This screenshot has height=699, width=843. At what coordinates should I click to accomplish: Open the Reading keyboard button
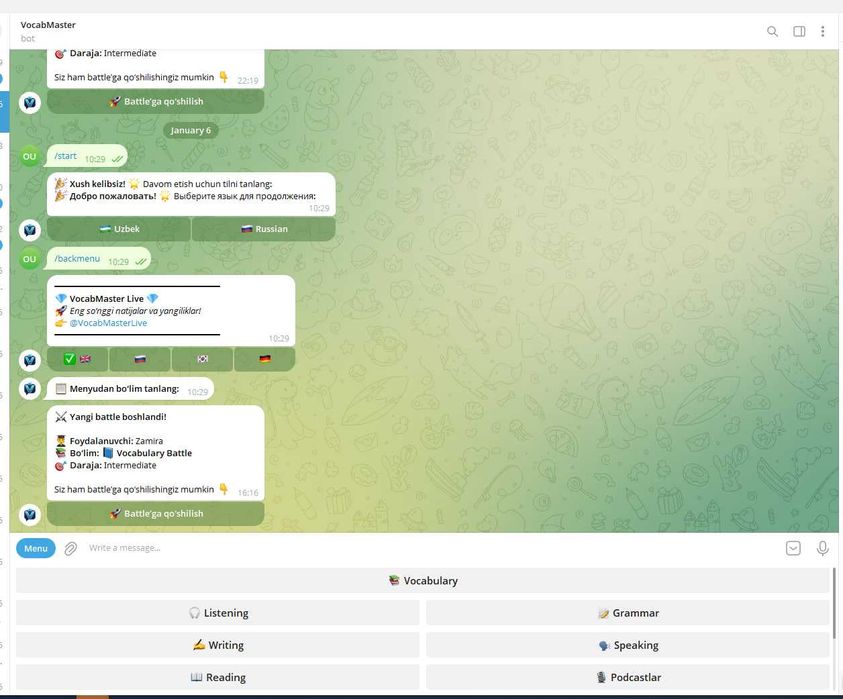click(x=218, y=677)
